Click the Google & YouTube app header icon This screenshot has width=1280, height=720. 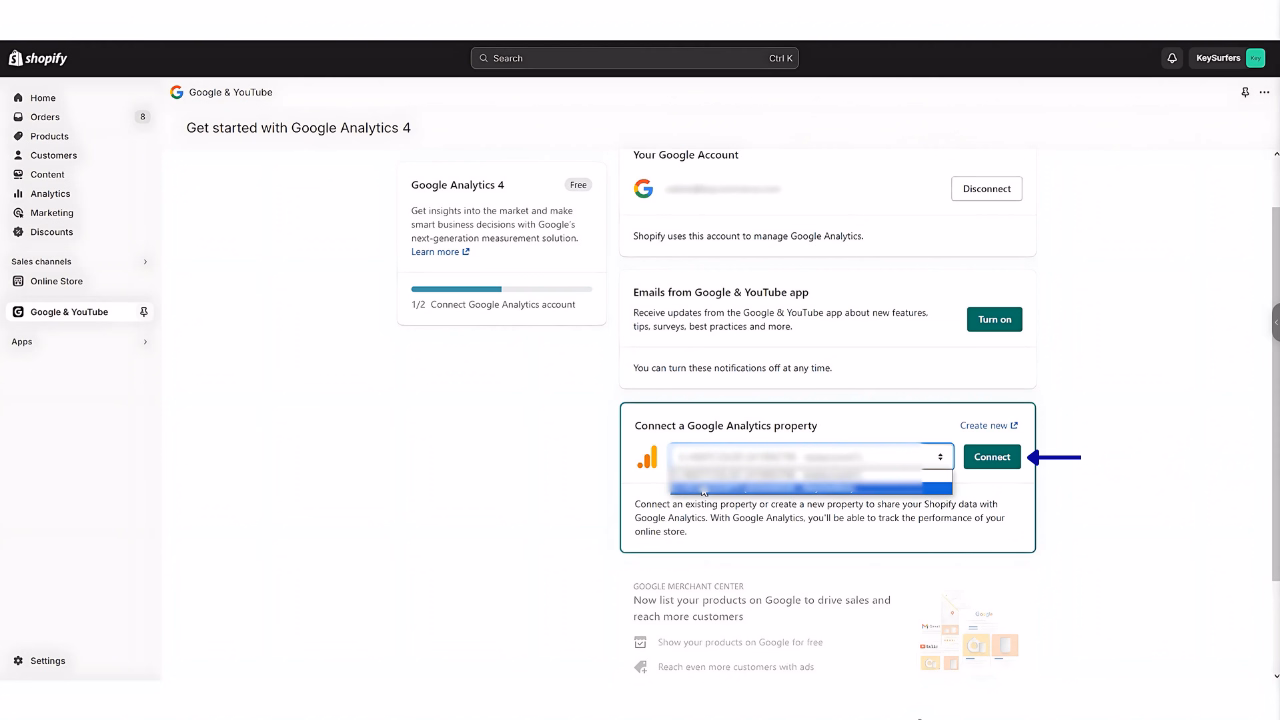(177, 92)
